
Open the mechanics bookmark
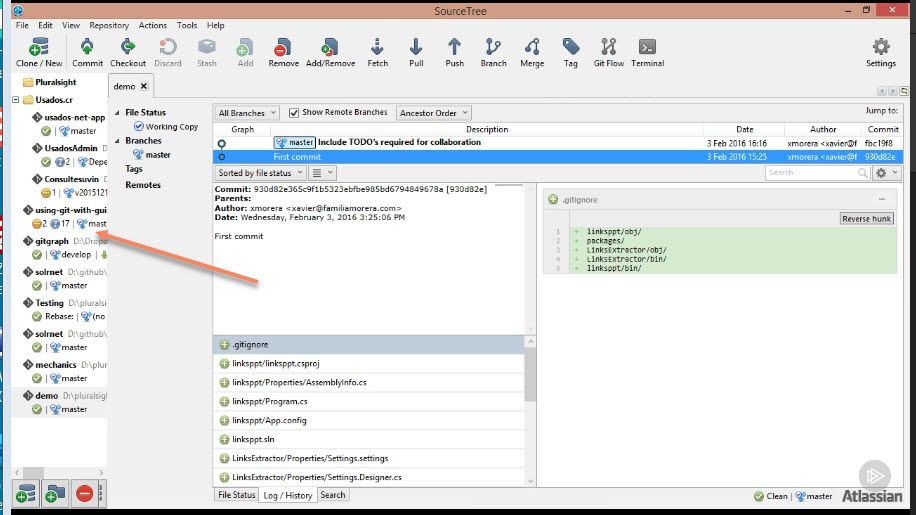pyautogui.click(x=55, y=364)
